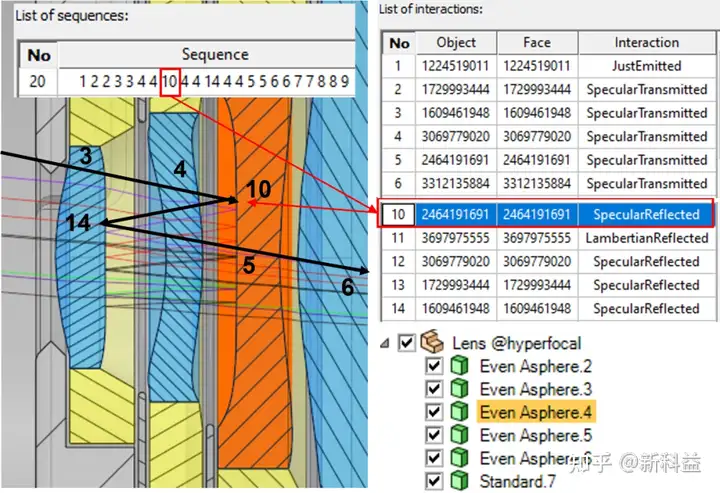Uncheck Even Asphere.2 checkbox

[x=433, y=365]
